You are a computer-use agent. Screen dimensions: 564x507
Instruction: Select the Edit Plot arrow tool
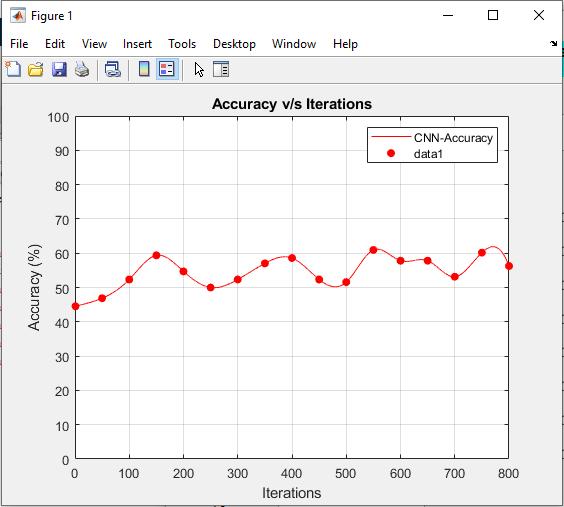pos(199,69)
